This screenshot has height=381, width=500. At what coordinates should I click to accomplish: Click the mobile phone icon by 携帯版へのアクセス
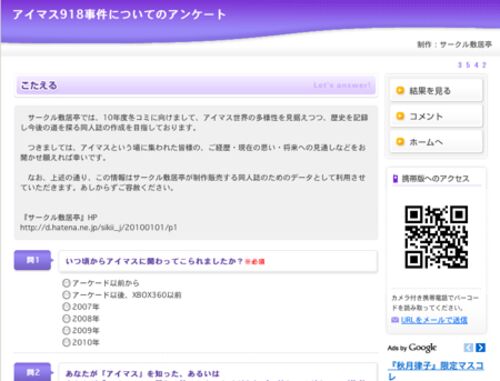395,179
